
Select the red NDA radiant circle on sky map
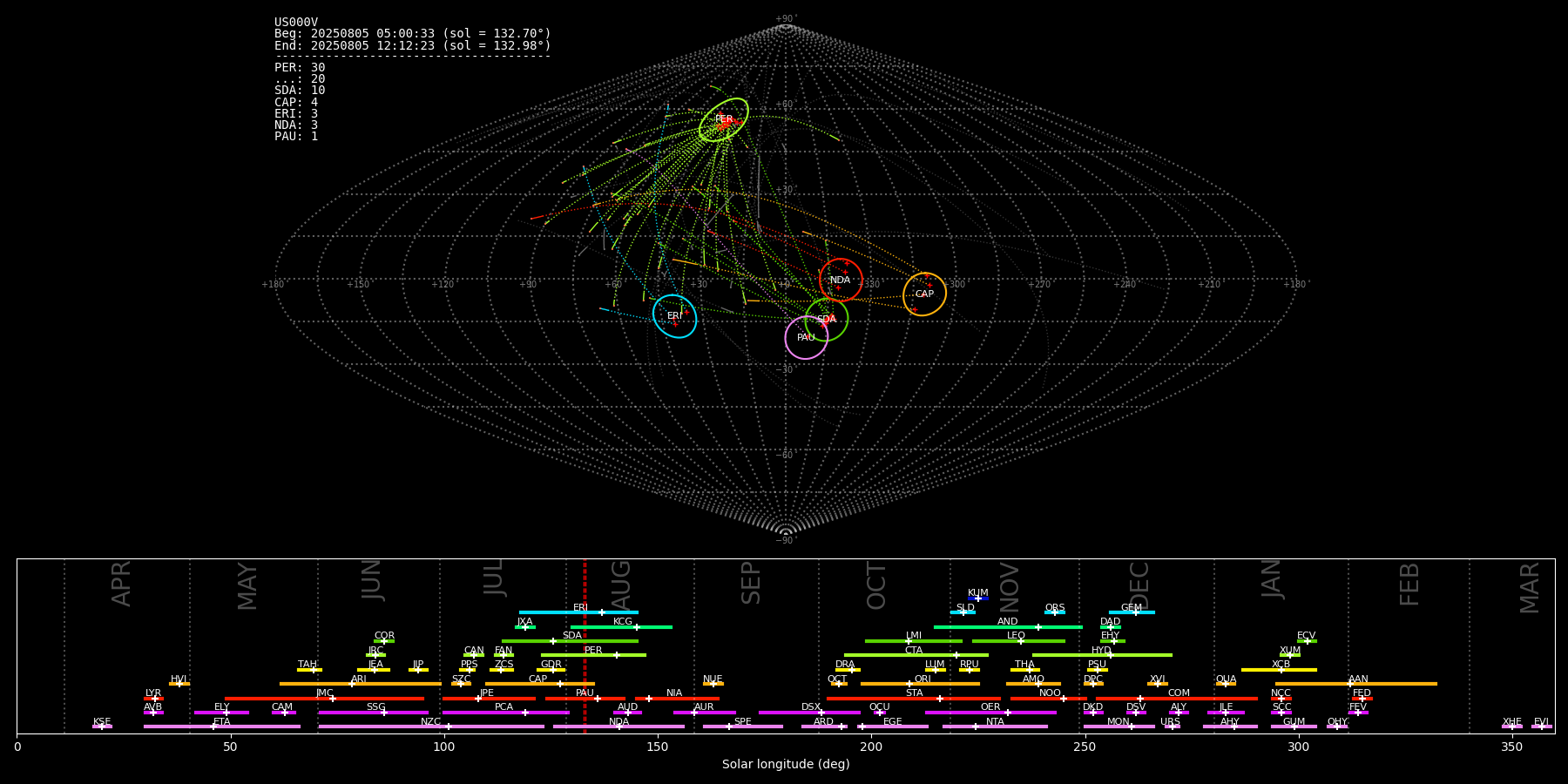[841, 280]
